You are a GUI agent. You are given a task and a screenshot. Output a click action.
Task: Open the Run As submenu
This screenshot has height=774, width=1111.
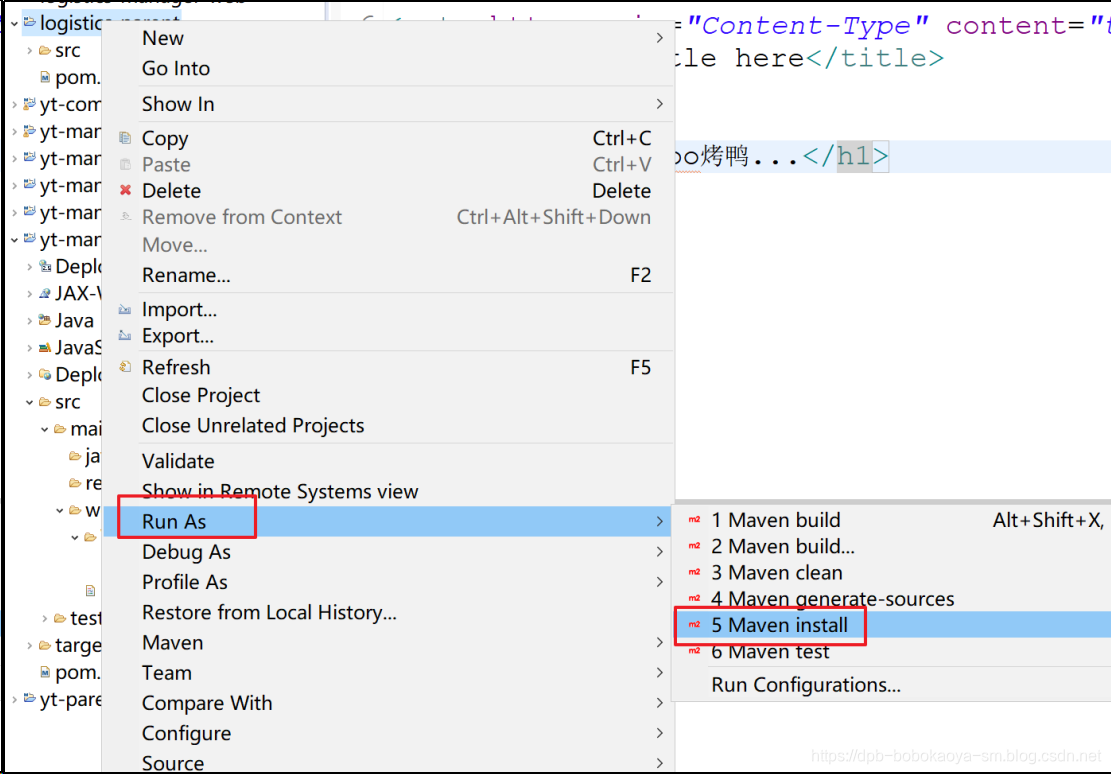click(388, 521)
